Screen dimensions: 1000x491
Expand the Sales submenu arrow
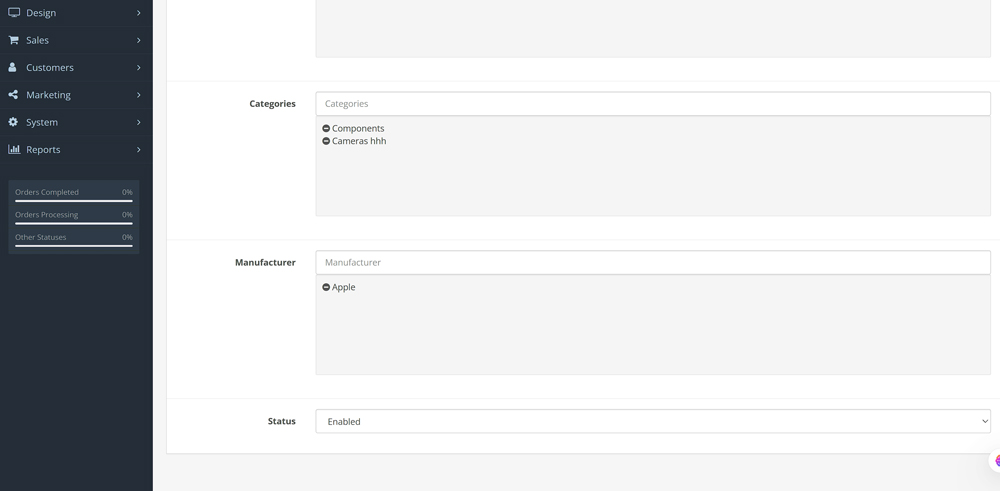click(138, 40)
